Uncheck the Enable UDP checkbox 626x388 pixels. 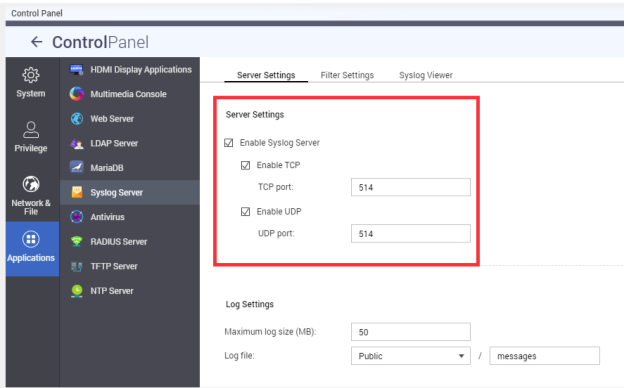[246, 212]
